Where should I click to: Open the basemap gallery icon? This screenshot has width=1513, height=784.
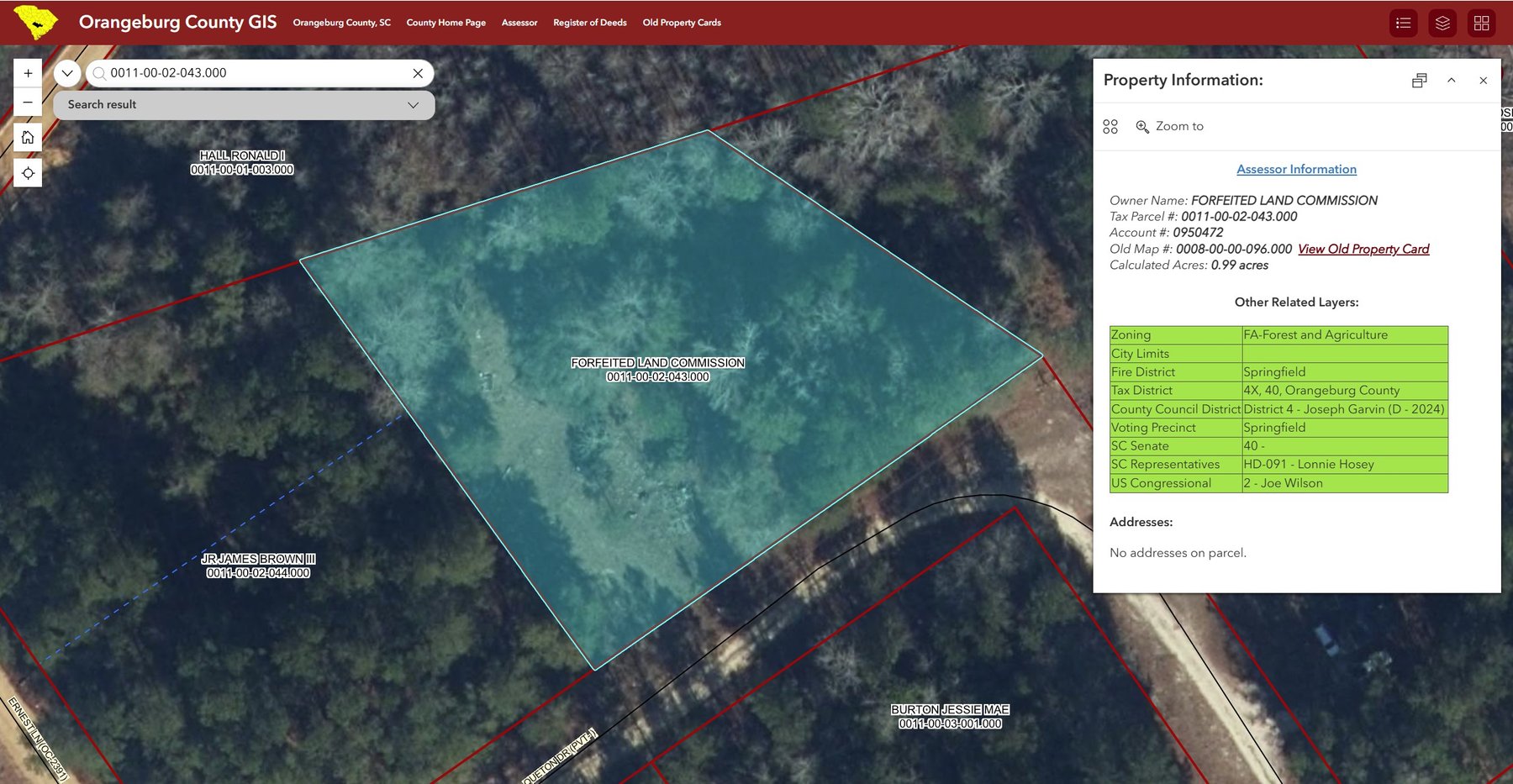pyautogui.click(x=1481, y=23)
